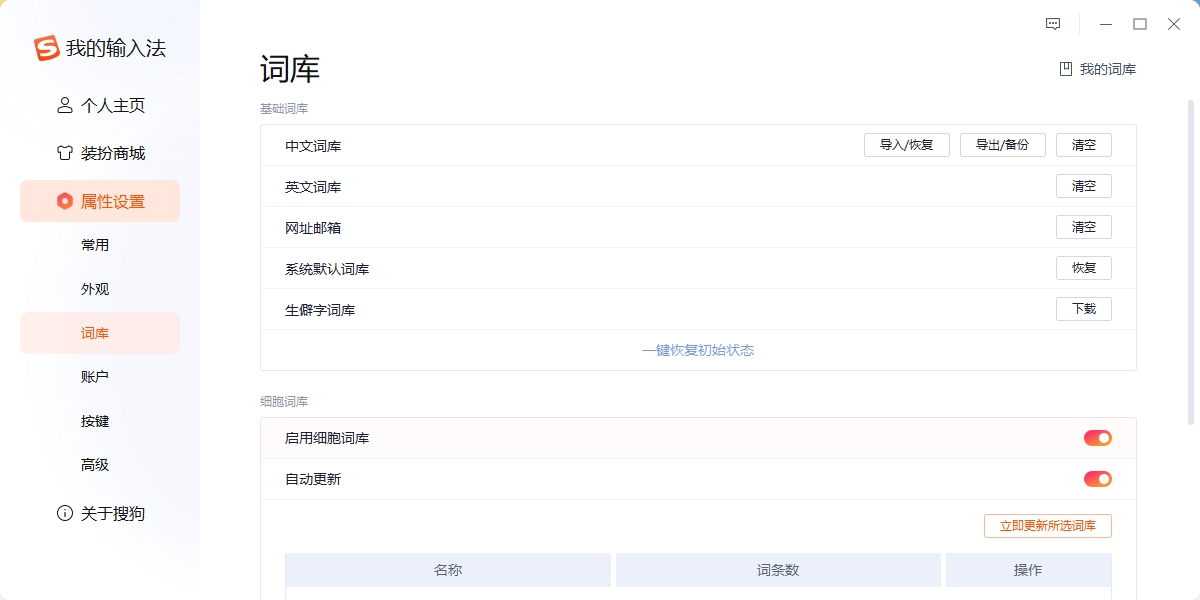
Task: Open the 按键 settings page
Action: 95,420
